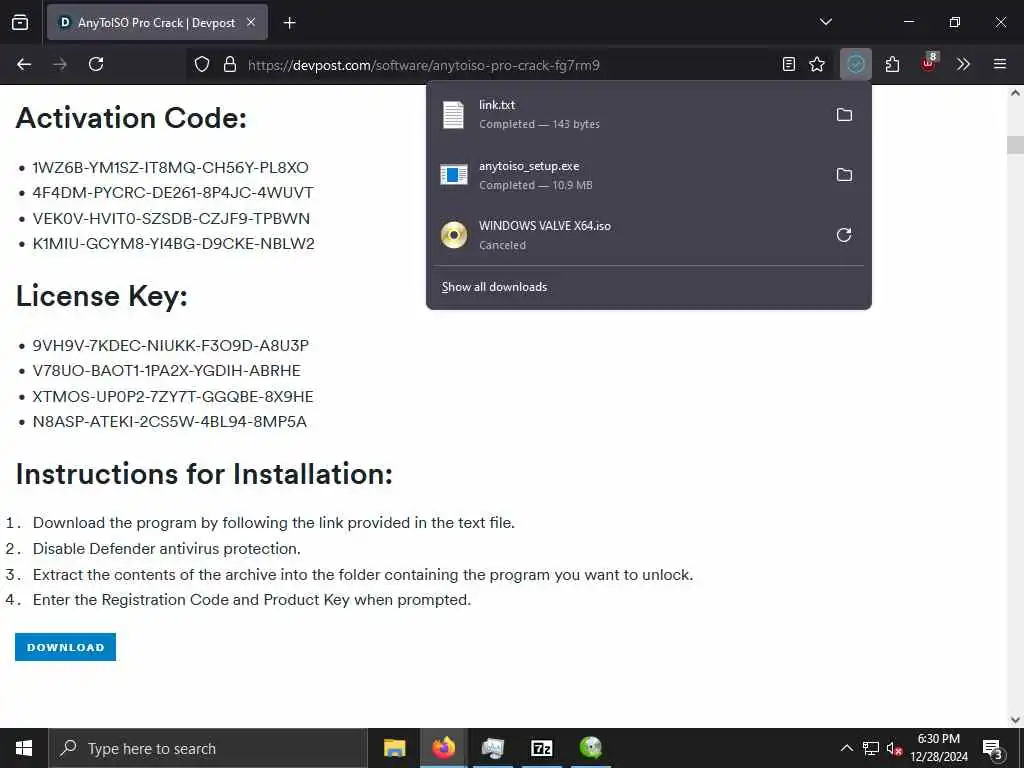The width and height of the screenshot is (1024, 768).
Task: Close the downloads panel via toolbar downloads button
Action: coord(856,64)
